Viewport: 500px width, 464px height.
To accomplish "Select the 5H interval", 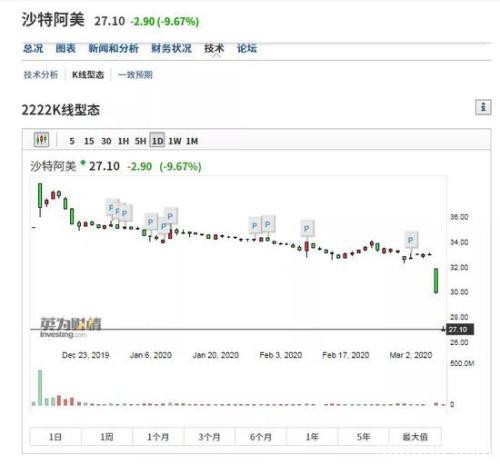I will [140, 141].
